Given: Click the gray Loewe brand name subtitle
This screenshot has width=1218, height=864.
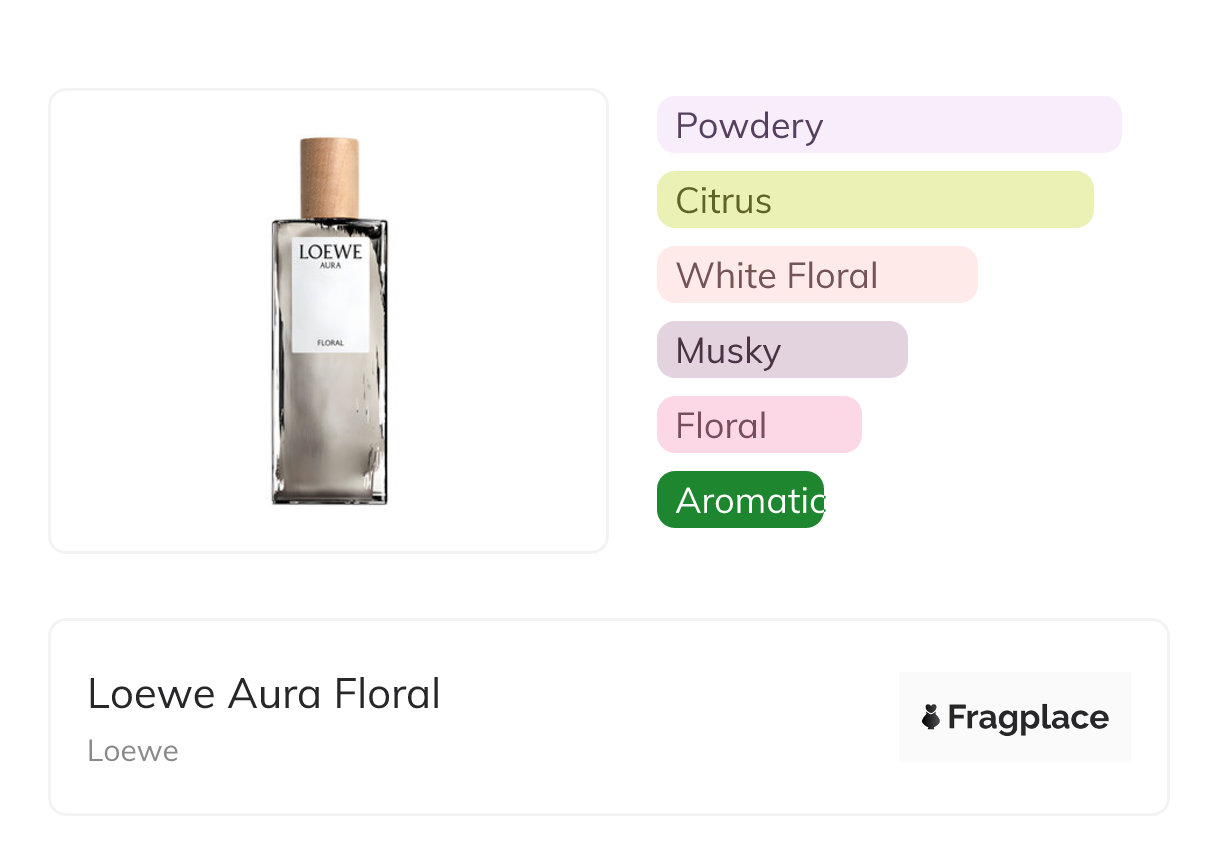Looking at the screenshot, I should pyautogui.click(x=133, y=751).
